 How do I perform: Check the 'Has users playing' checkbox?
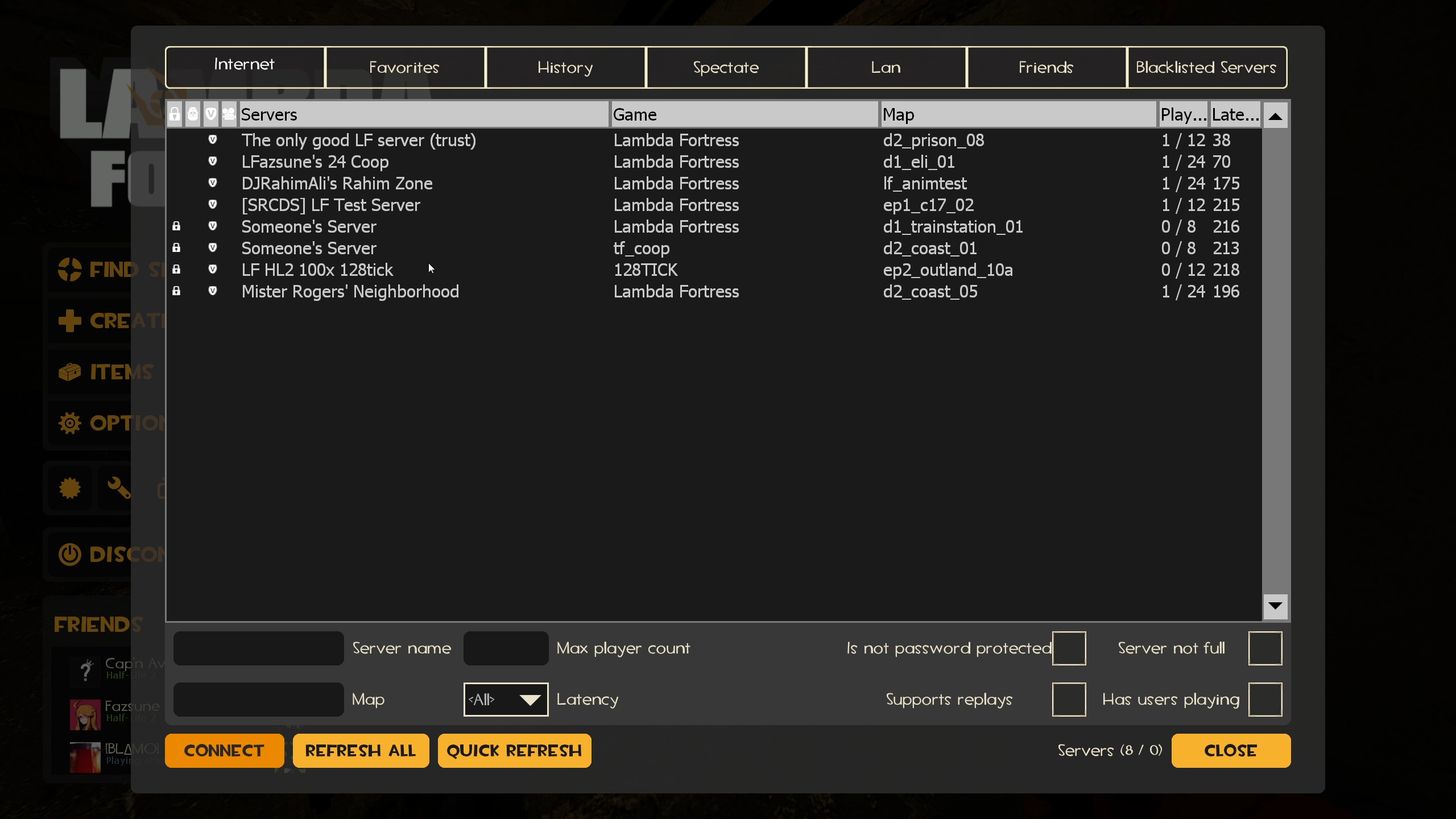(x=1265, y=700)
